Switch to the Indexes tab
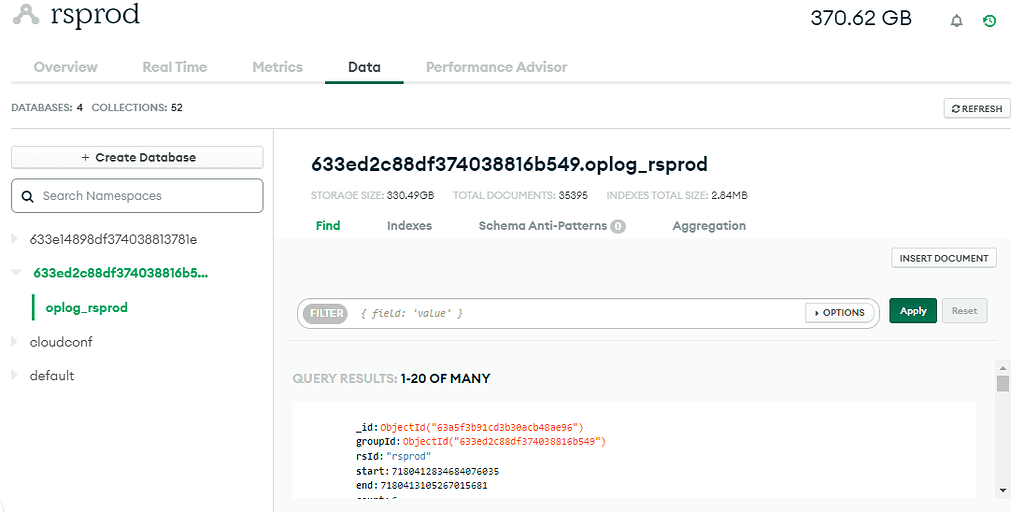1024x512 pixels. point(409,226)
